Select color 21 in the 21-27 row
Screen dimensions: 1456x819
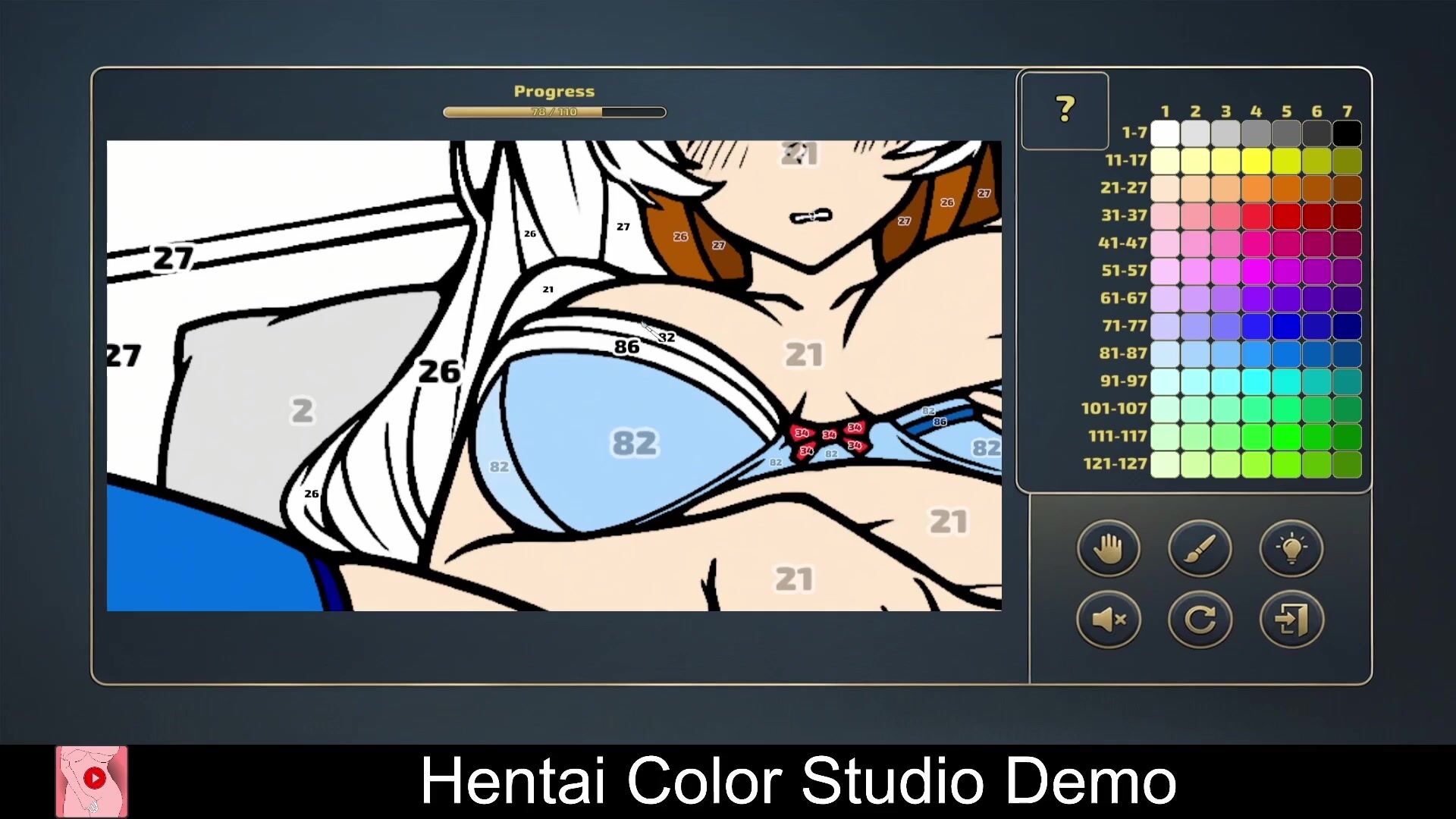click(x=1165, y=188)
